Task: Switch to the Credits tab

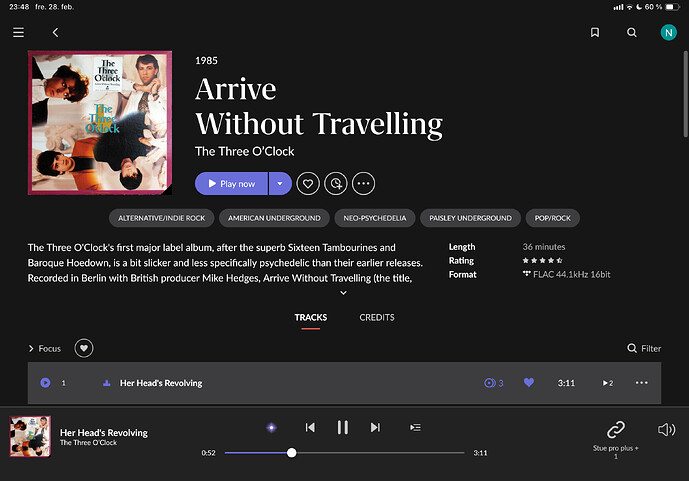Action: point(377,317)
